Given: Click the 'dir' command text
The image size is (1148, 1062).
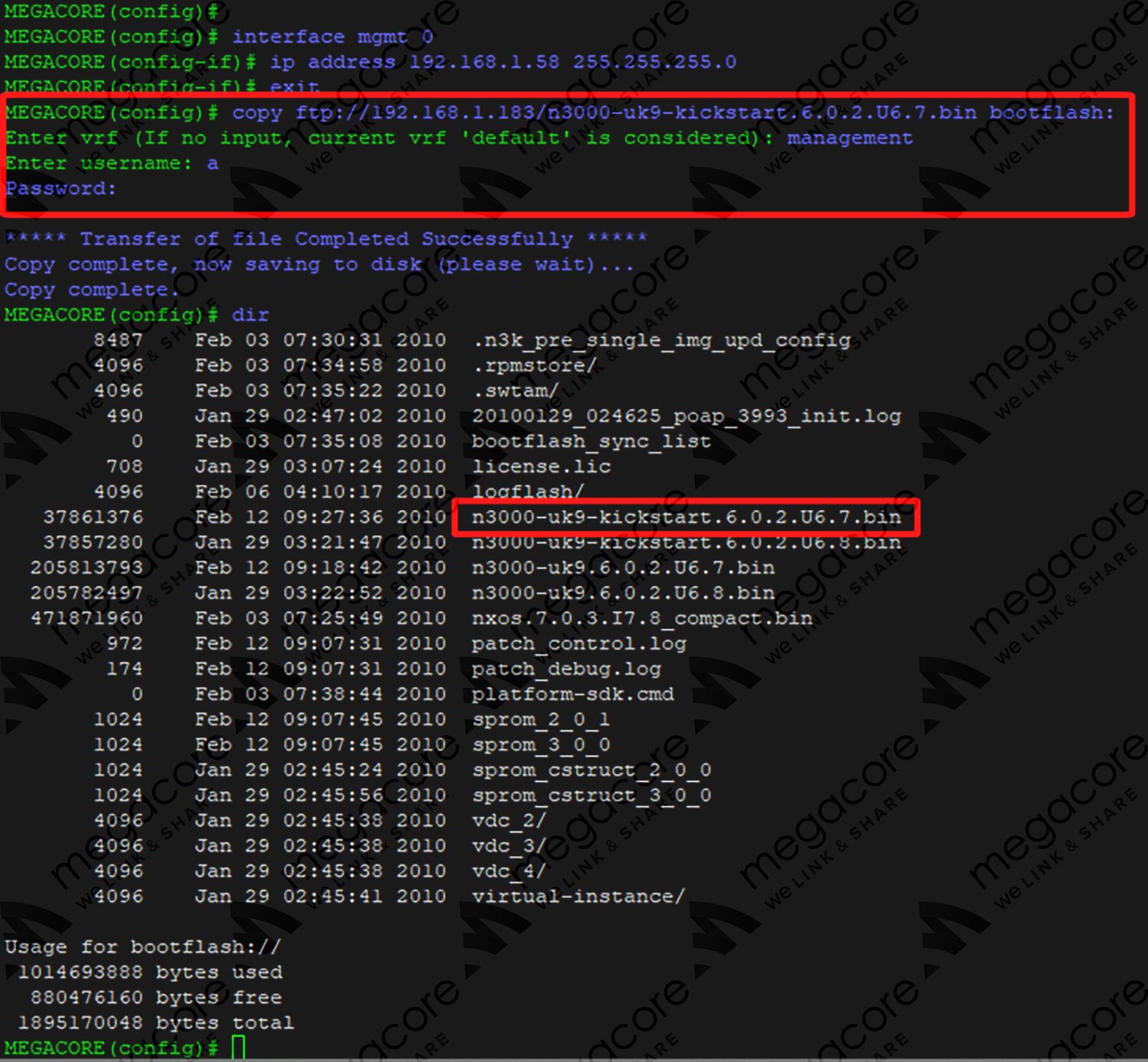Looking at the screenshot, I should point(250,315).
